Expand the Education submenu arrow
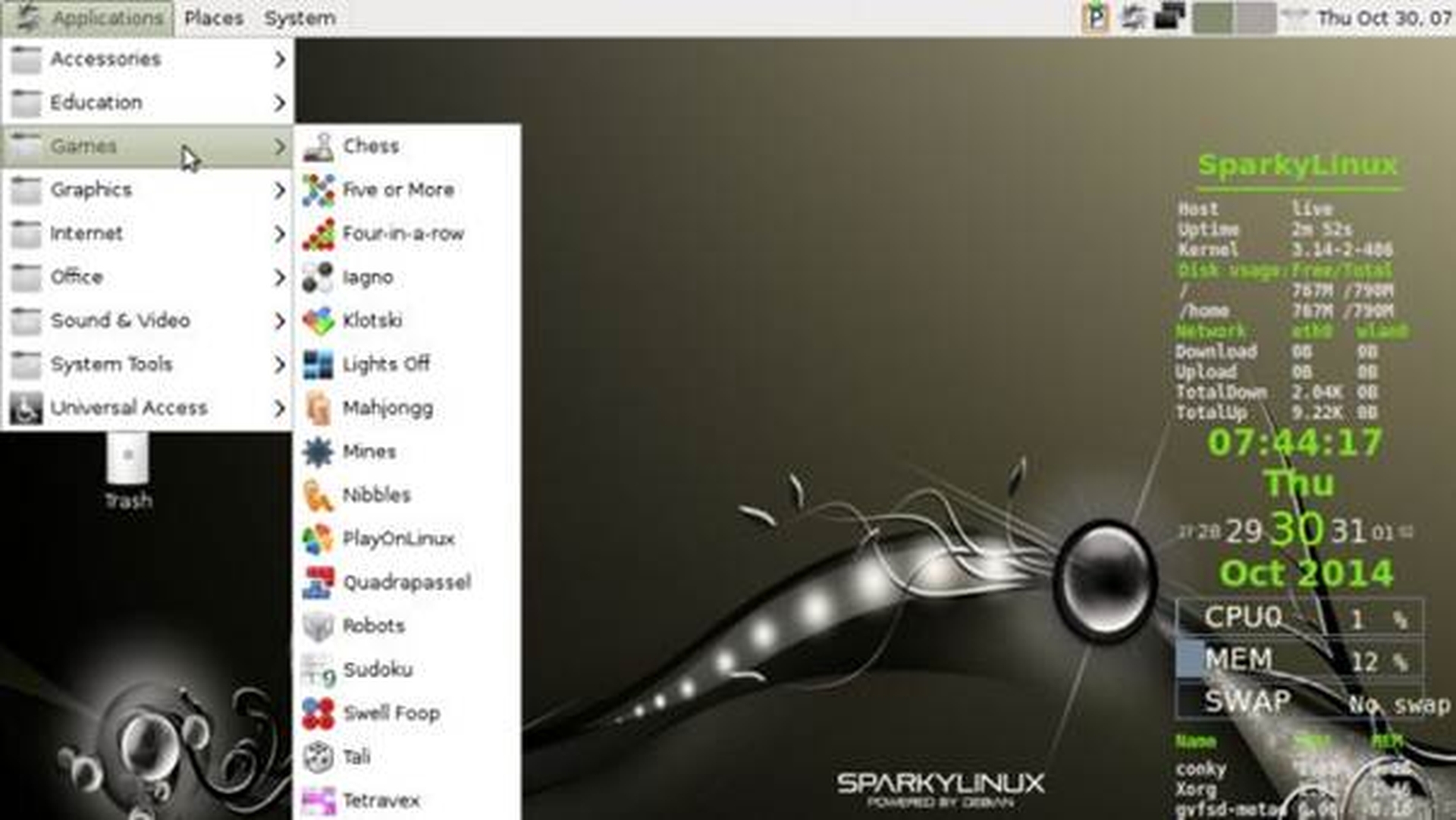The width and height of the screenshot is (1456, 820). [280, 102]
